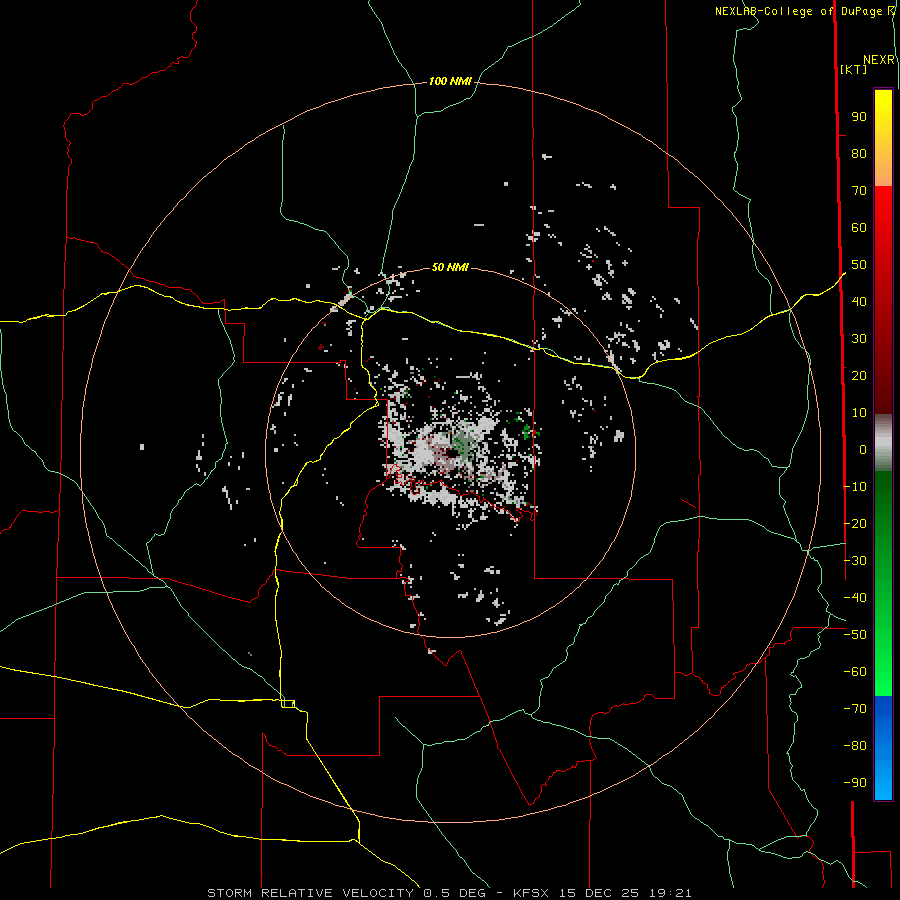Click the "40" value on the velocity scale
Image resolution: width=900 pixels, height=900 pixels.
(859, 302)
